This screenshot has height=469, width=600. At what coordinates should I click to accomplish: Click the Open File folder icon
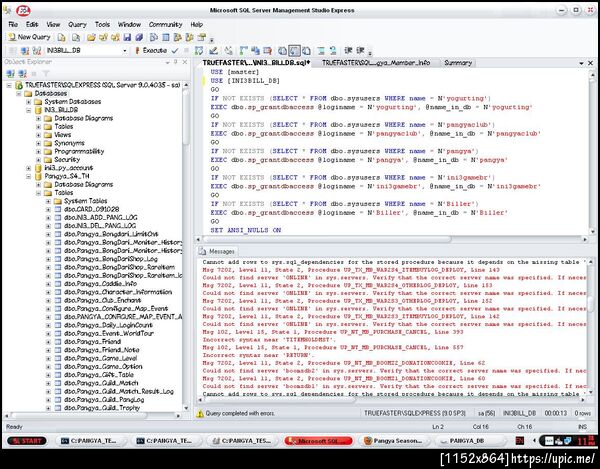[91, 37]
